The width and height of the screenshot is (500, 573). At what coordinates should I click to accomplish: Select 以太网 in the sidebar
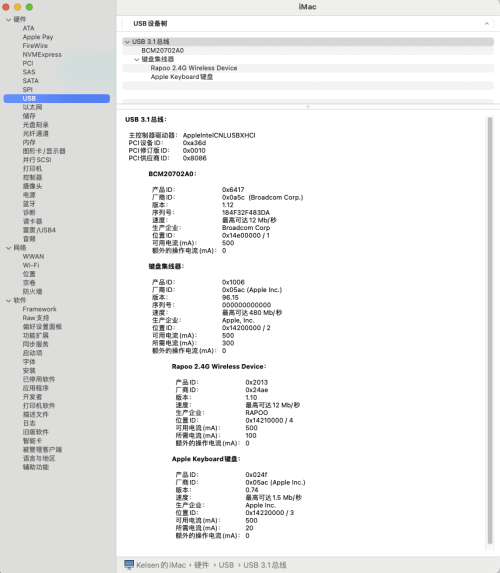click(32, 107)
